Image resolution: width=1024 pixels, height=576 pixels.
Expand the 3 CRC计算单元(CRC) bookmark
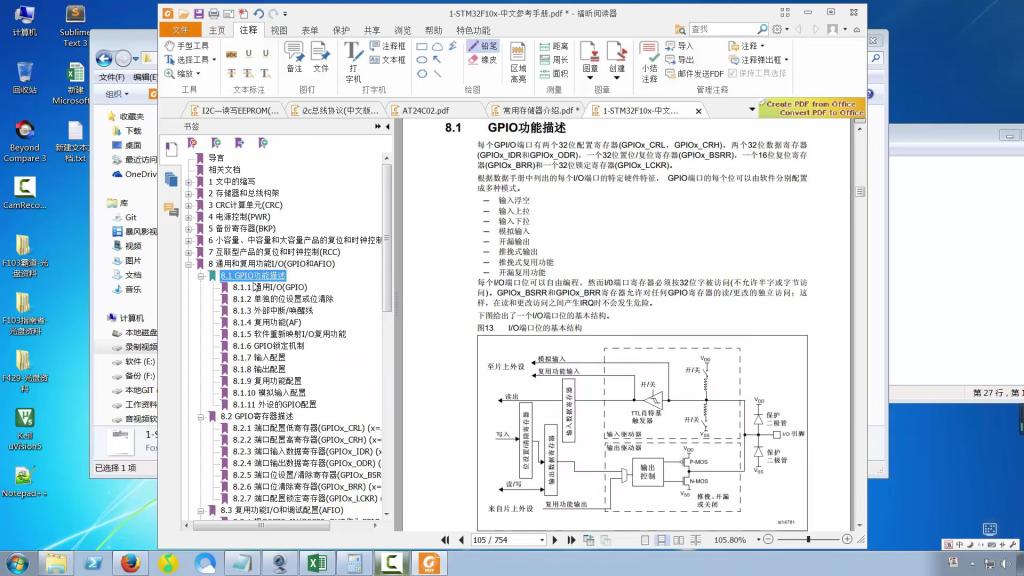pos(188,205)
